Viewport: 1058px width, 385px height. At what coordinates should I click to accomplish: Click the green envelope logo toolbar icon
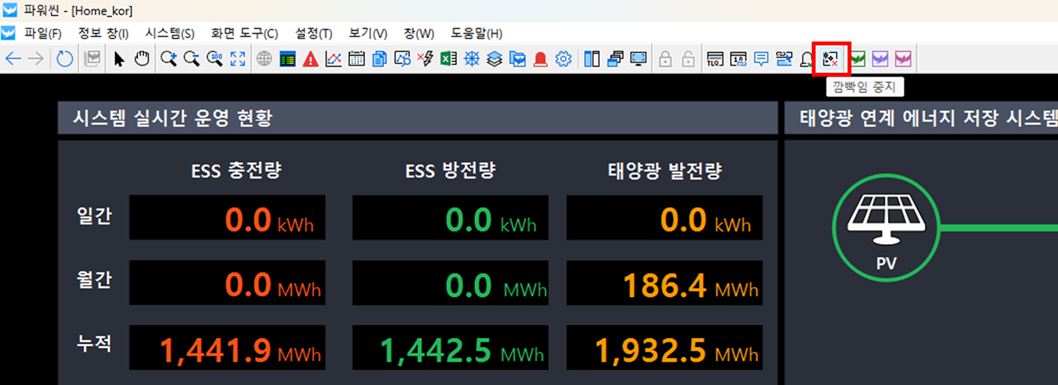pos(858,59)
